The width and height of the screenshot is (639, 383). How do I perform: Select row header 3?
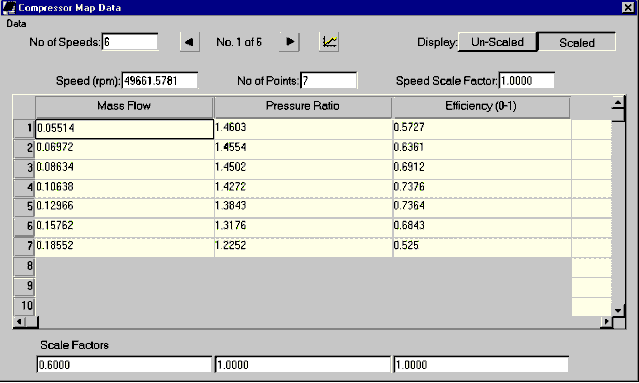point(24,168)
